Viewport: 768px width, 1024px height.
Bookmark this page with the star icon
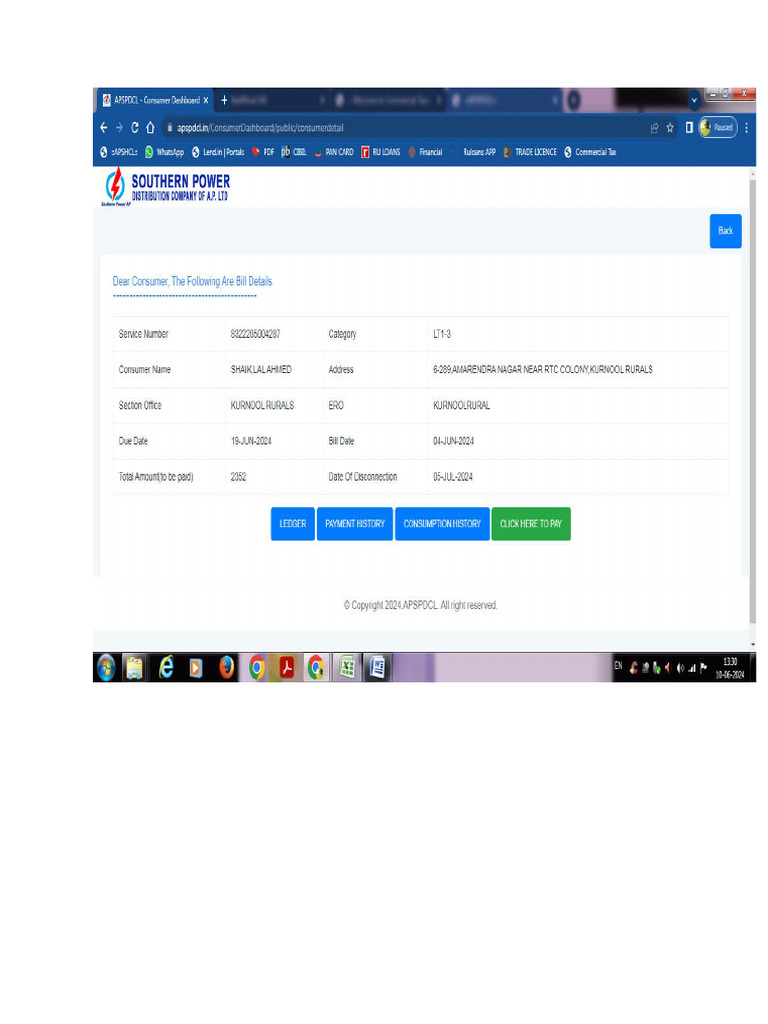[670, 128]
